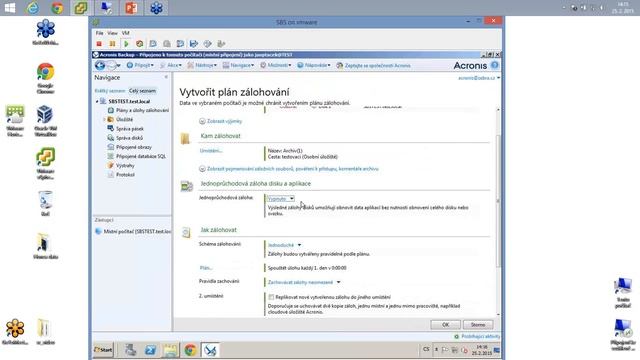Viewport: 640px width, 360px height.
Task: Click the green play VM button
Action: pos(126,44)
